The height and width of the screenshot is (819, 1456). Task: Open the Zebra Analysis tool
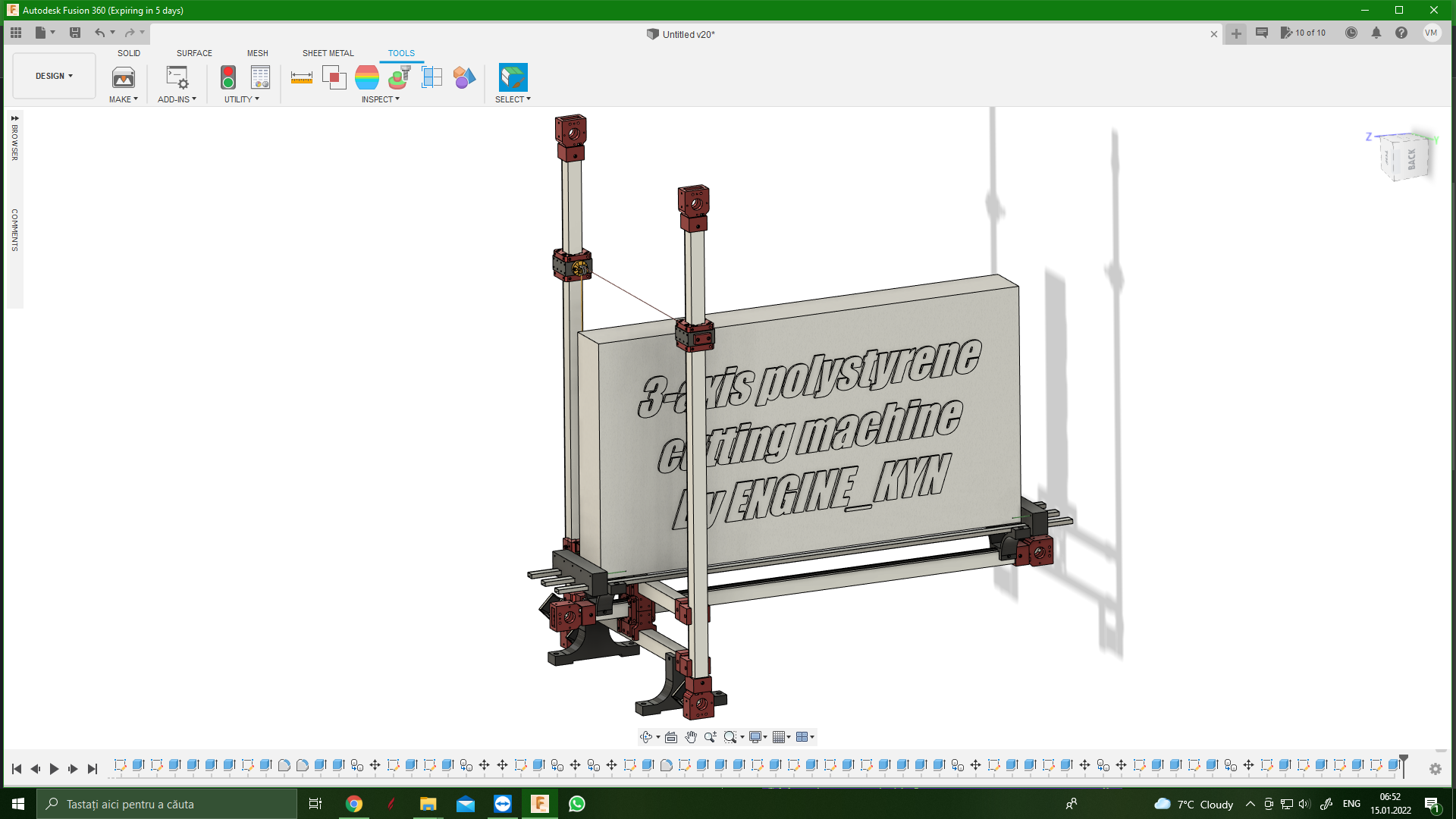pos(367,77)
